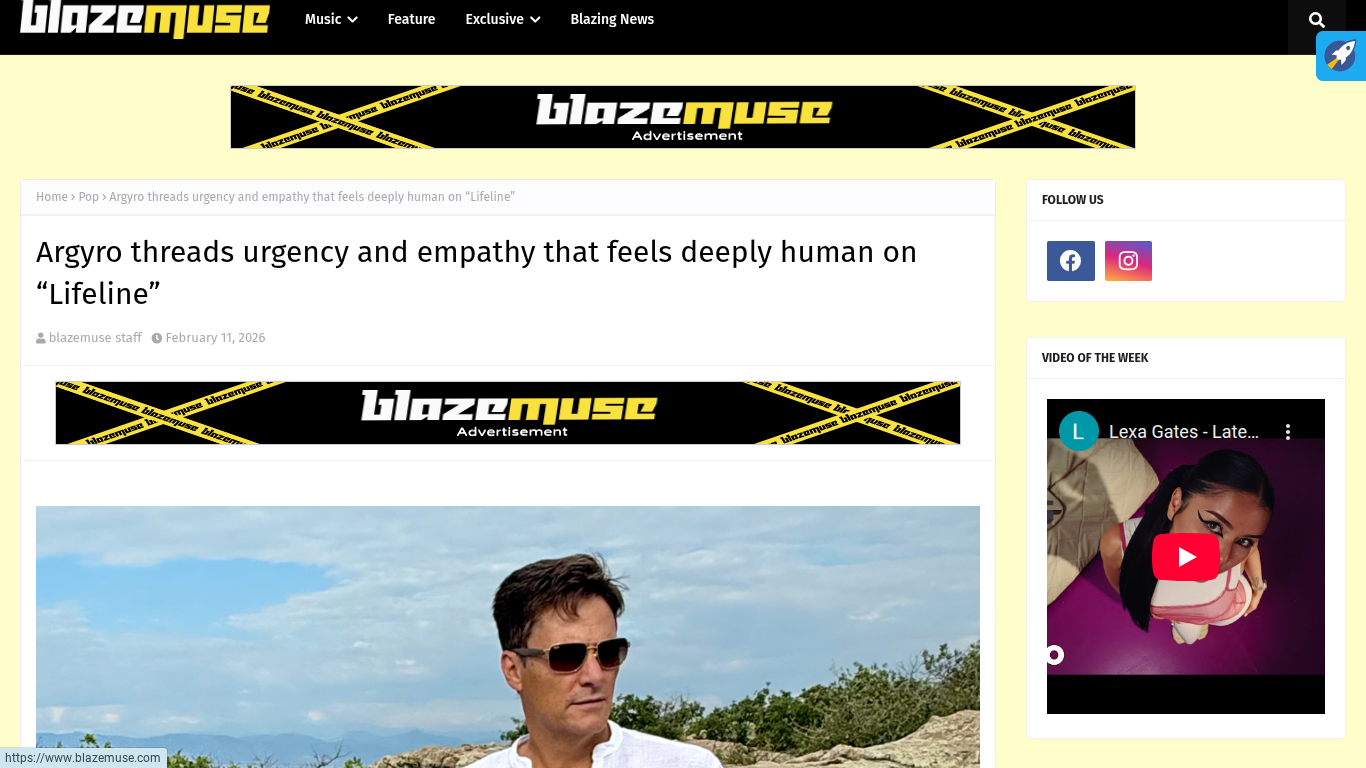Open the YouTube video options menu
Image resolution: width=1366 pixels, height=768 pixels.
click(x=1288, y=432)
